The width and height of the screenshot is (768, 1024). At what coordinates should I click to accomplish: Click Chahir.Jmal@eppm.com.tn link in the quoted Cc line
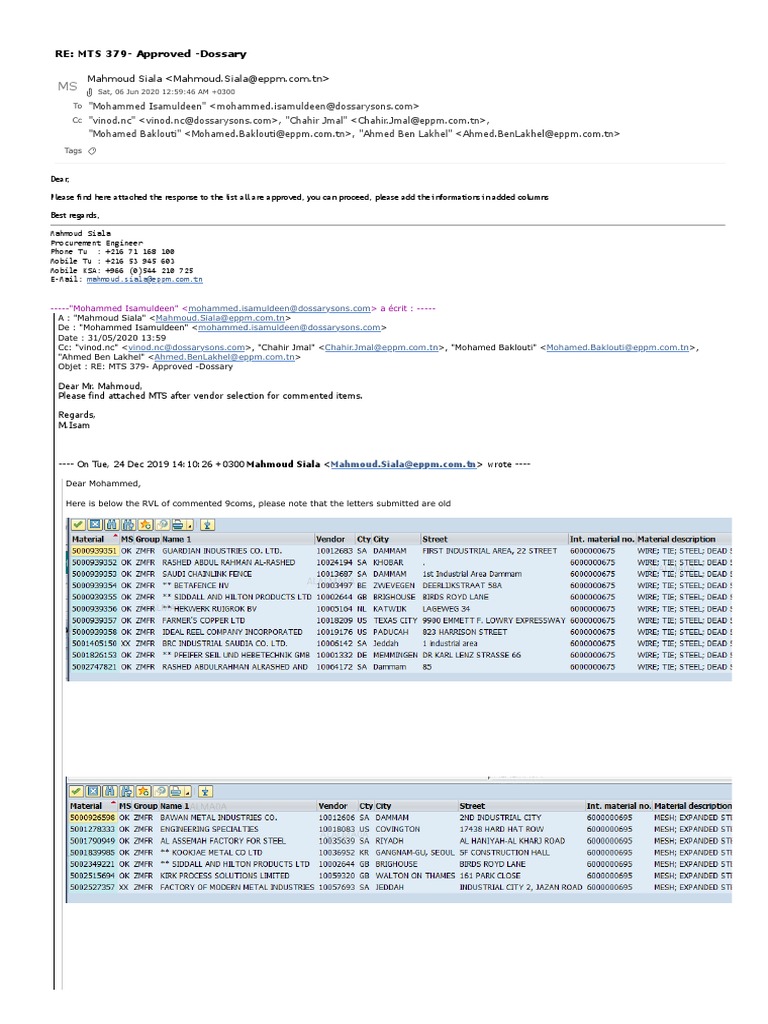(381, 347)
